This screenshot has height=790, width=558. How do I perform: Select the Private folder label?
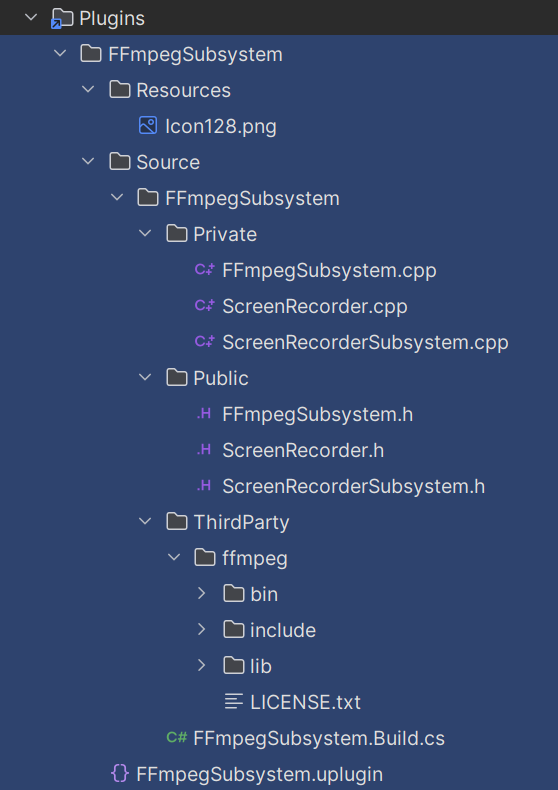click(225, 235)
